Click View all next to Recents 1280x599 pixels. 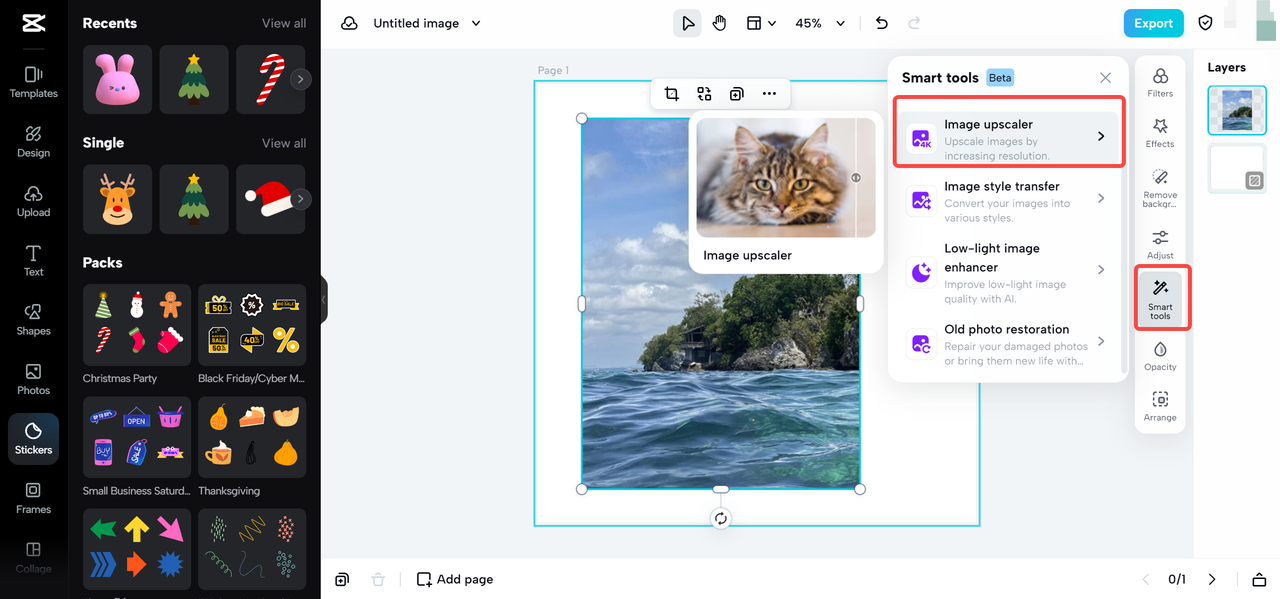coord(284,23)
